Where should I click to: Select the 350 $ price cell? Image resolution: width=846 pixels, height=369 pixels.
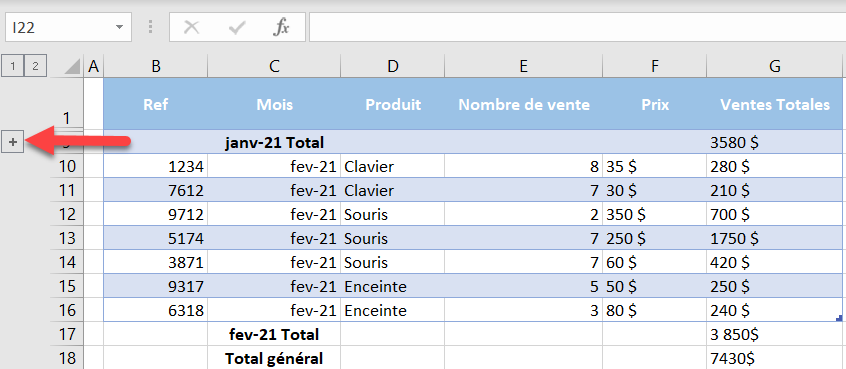coord(654,214)
